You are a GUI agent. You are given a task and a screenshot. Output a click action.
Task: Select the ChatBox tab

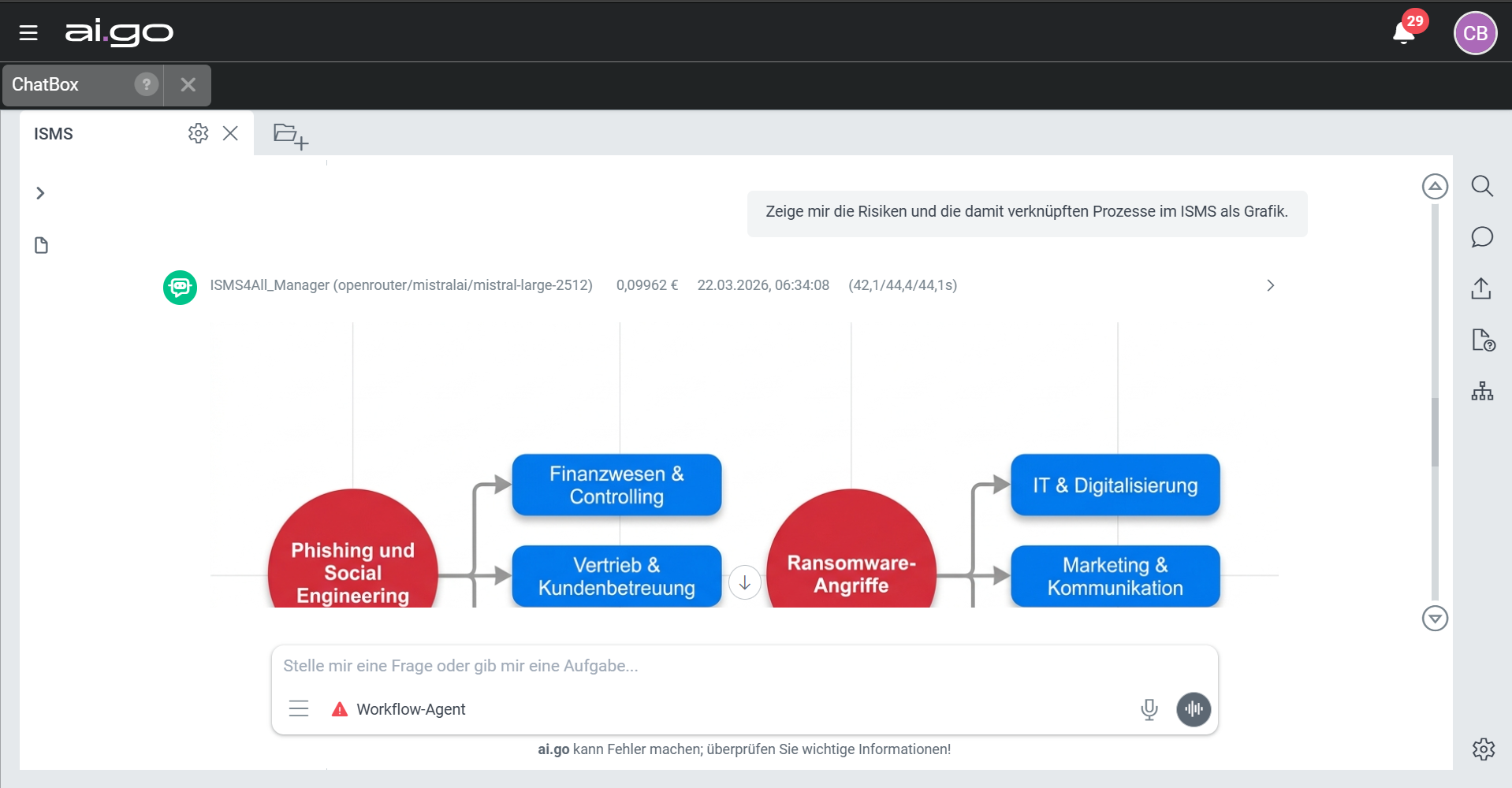(46, 85)
